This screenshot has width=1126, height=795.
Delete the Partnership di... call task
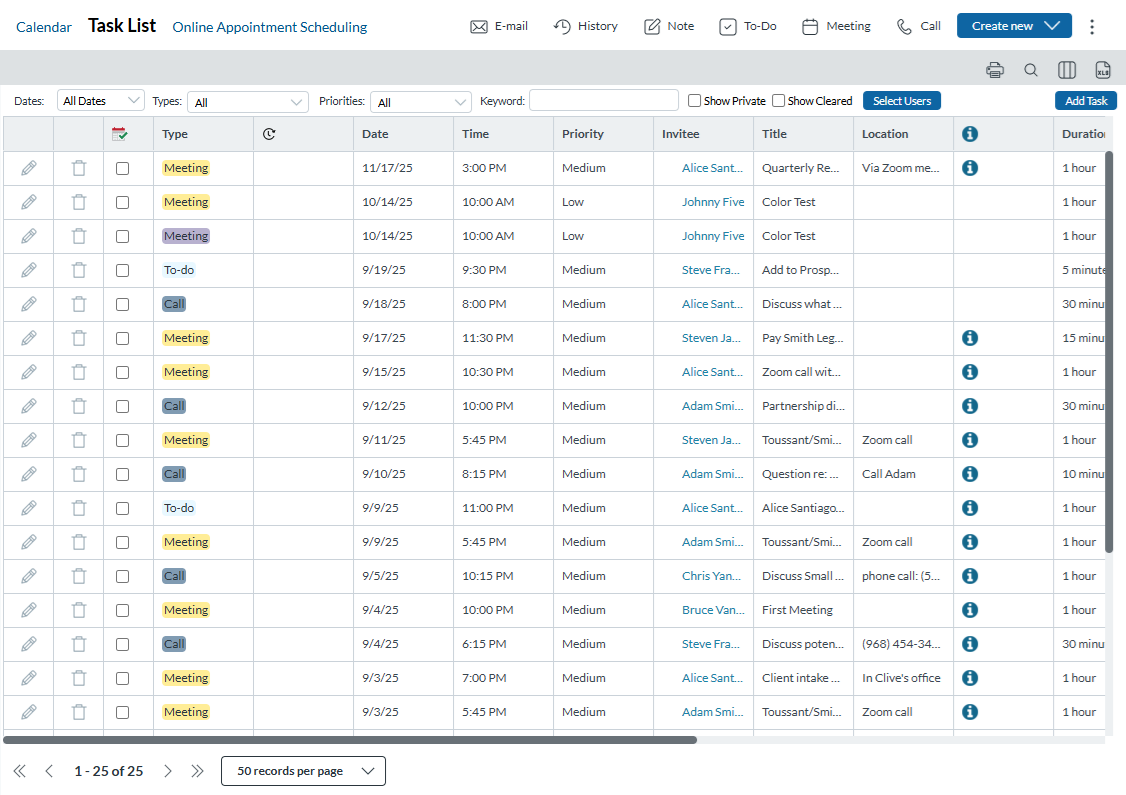tap(79, 406)
